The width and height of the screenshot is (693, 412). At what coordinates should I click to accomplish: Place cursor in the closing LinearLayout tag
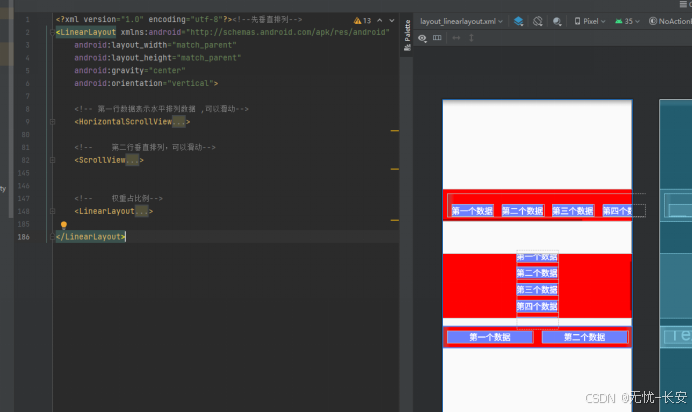coord(91,237)
